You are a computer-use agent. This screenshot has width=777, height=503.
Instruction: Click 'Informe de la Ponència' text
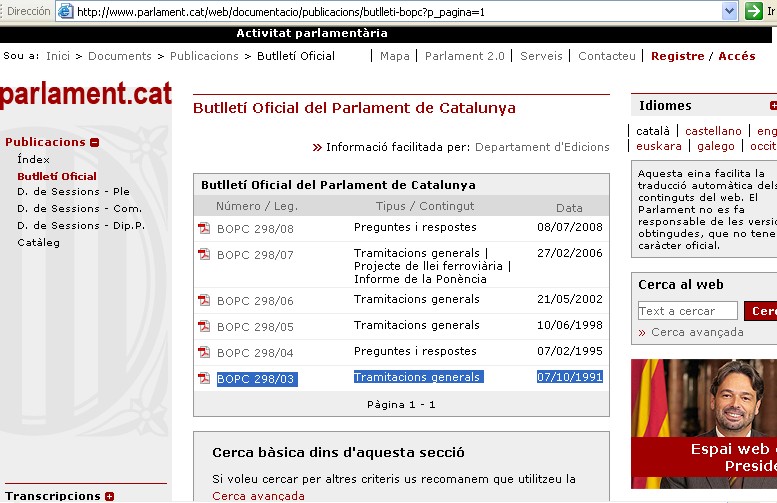420,279
